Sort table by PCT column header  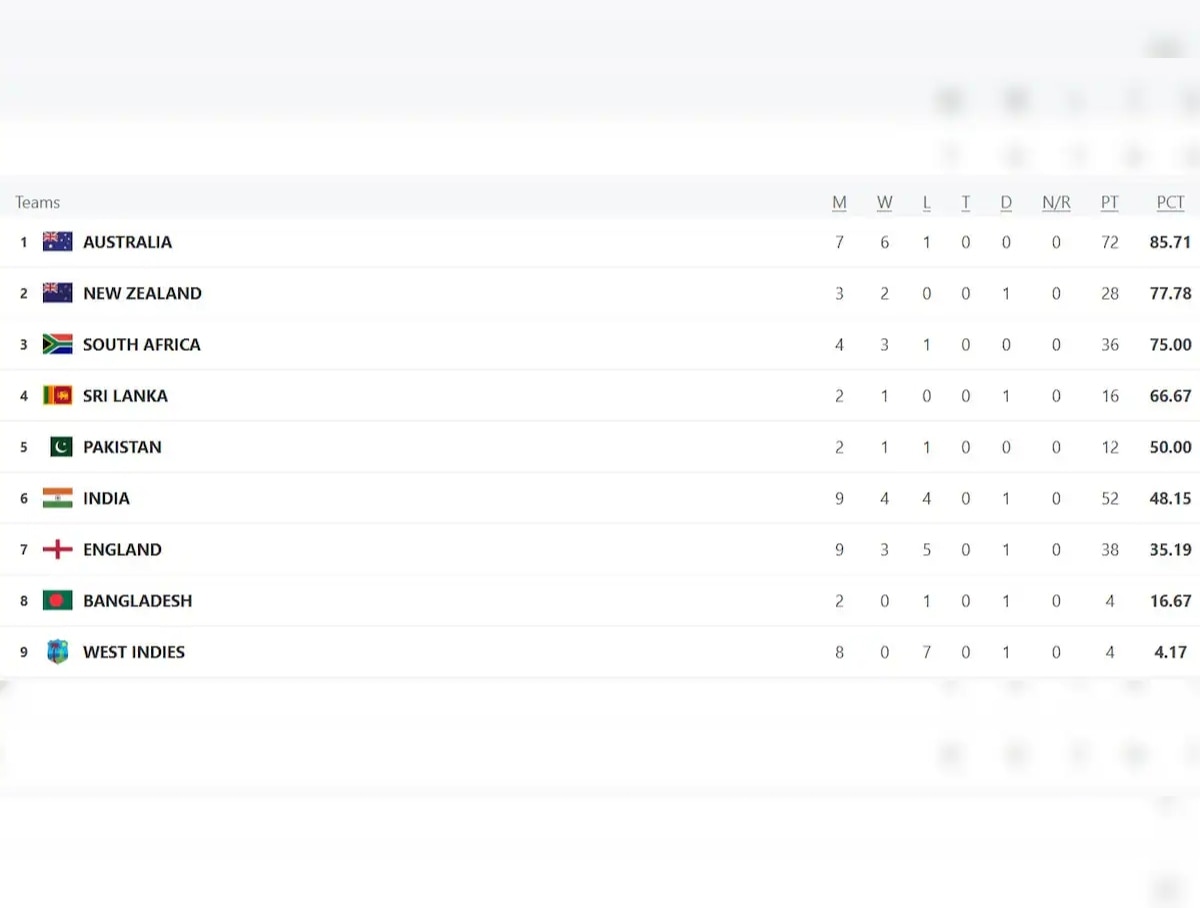tap(1170, 202)
